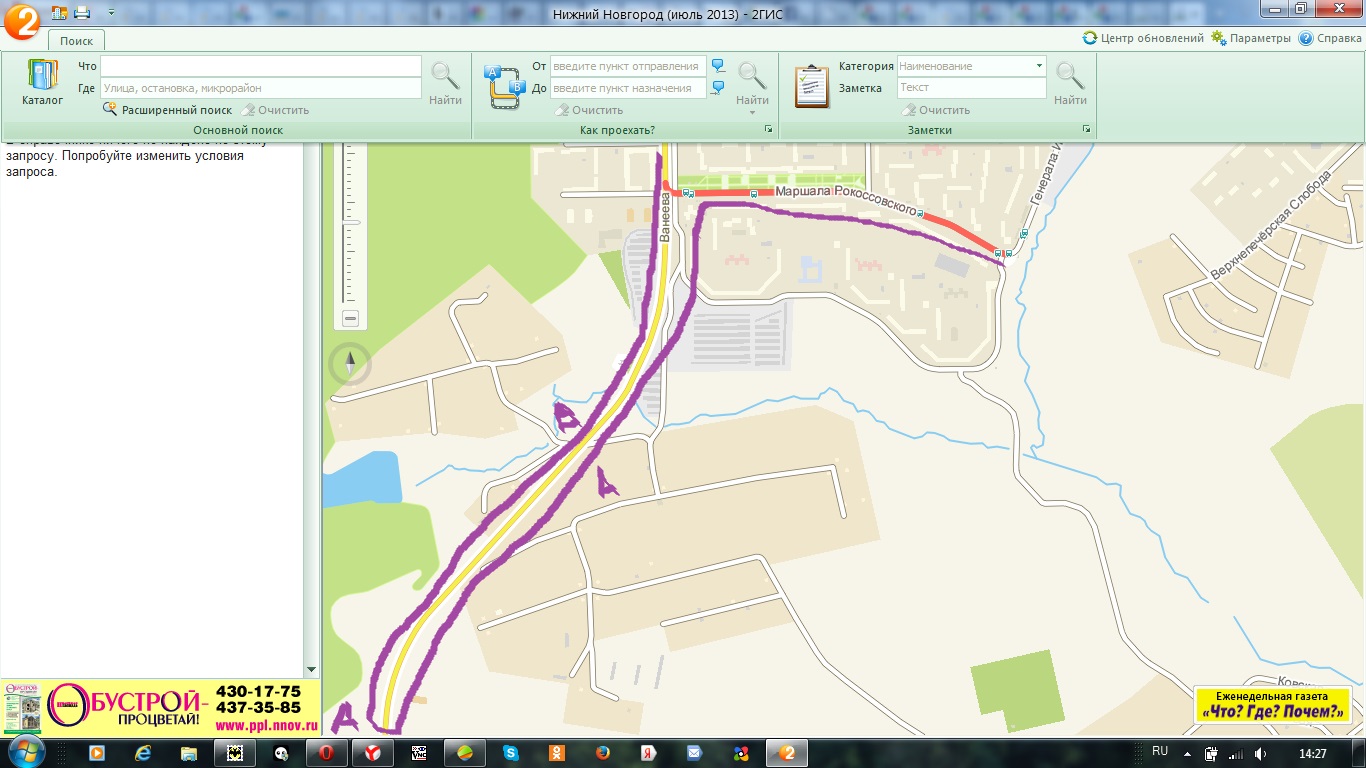Screen dimensions: 1366x768
Task: Open Opera browser from the taskbar
Action: click(x=326, y=753)
